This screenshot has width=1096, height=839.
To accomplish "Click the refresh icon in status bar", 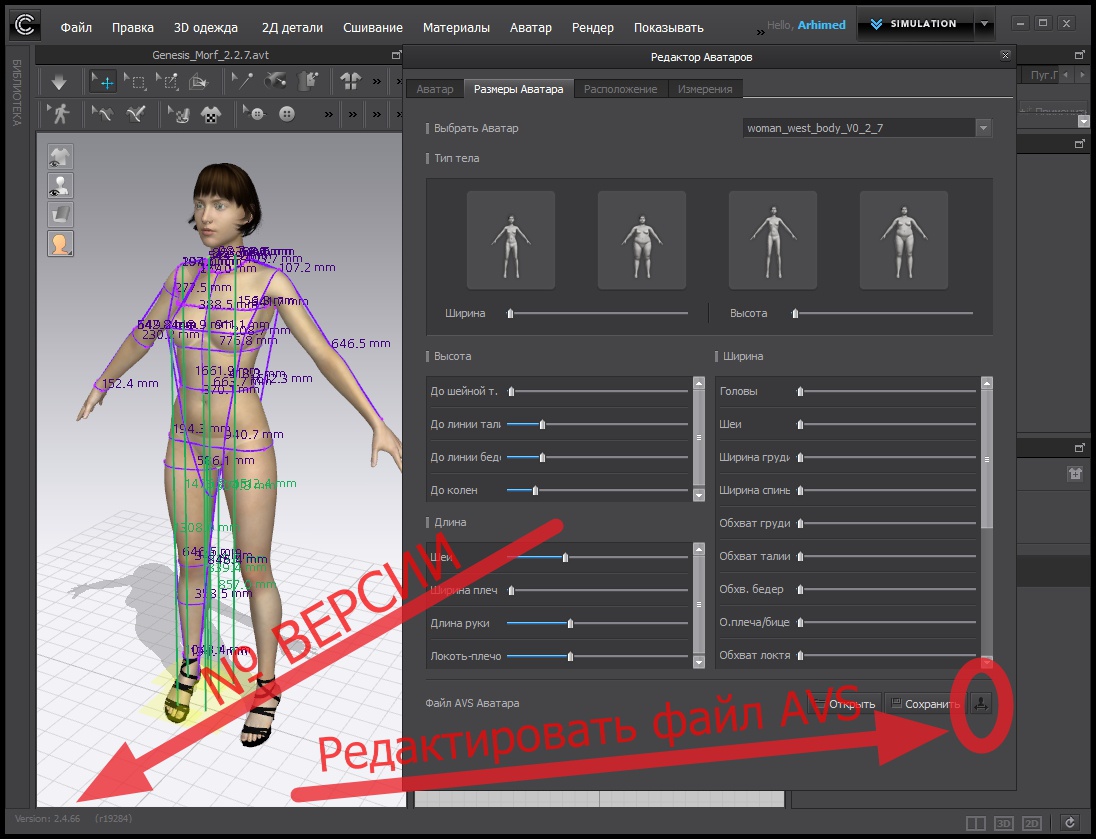I will click(x=1070, y=823).
